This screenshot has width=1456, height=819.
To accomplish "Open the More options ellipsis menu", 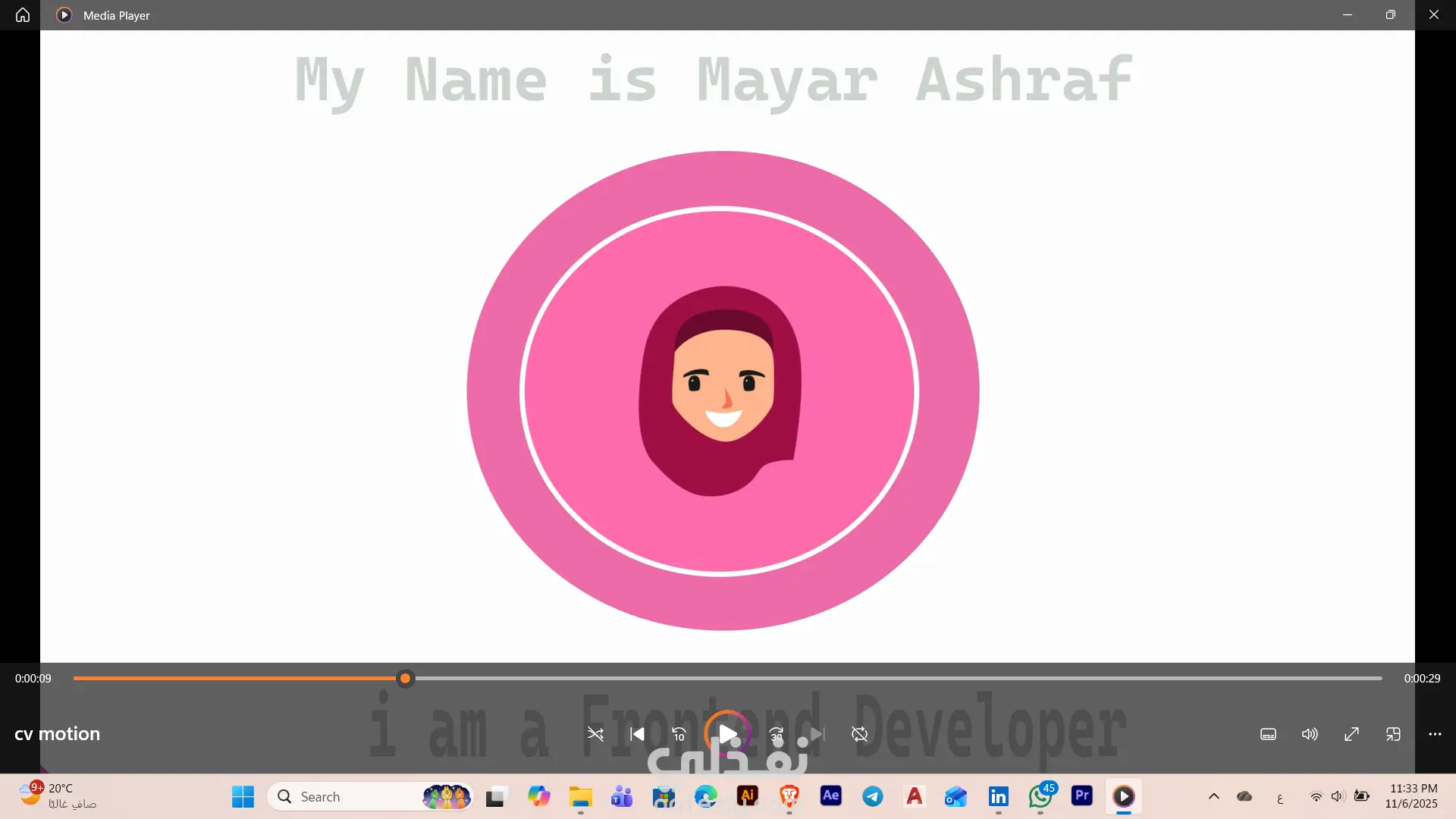I will pos(1435,734).
